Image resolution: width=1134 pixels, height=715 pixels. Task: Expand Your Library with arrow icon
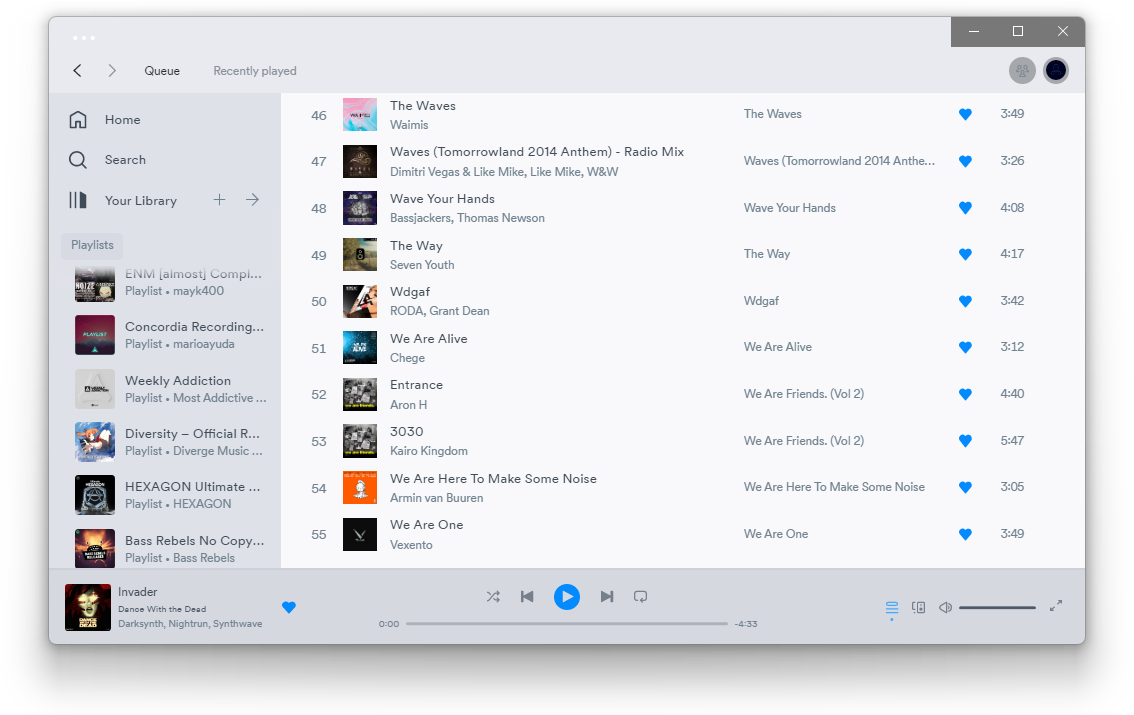[252, 200]
